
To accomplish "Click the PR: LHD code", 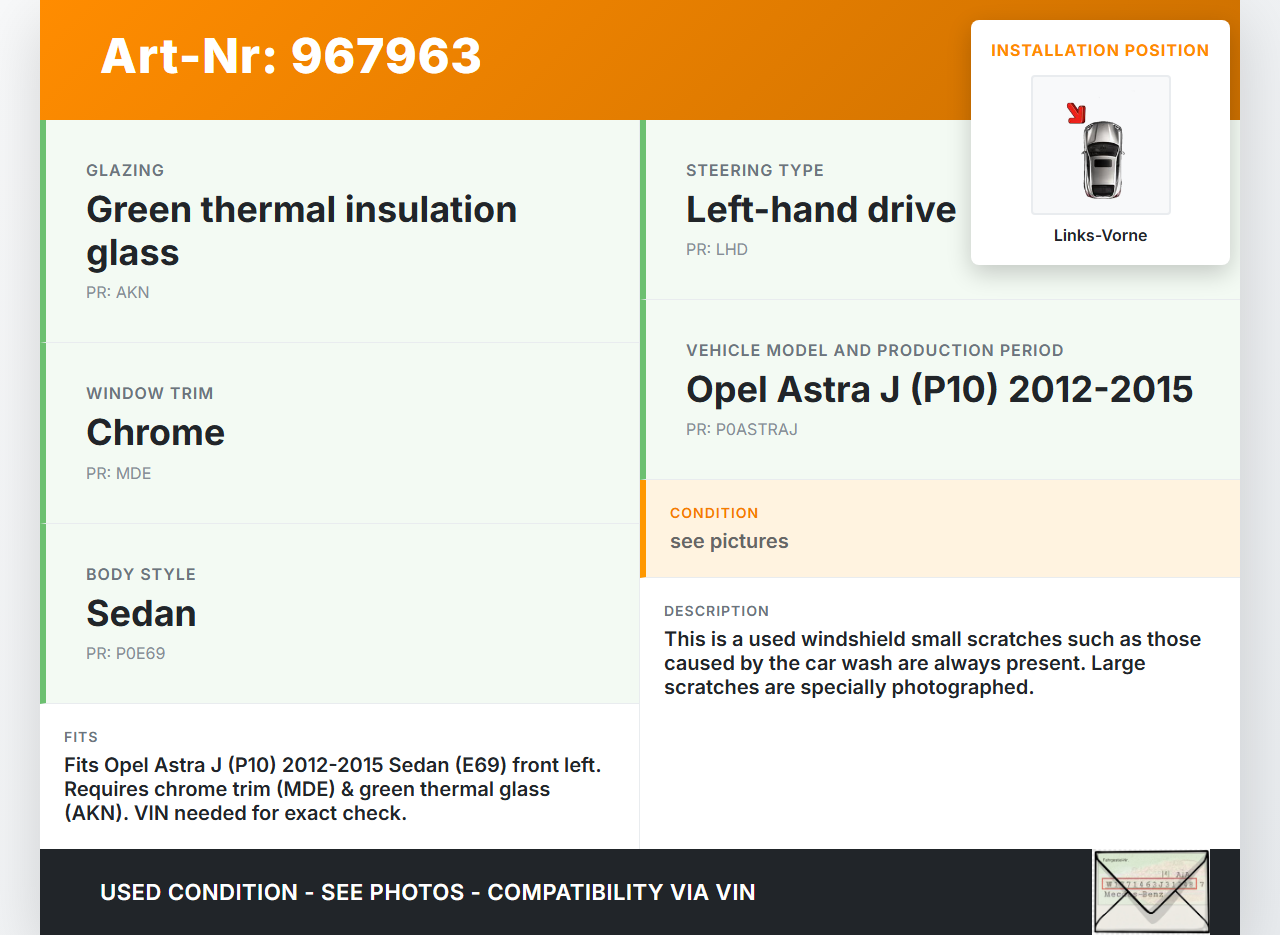I will pos(717,249).
